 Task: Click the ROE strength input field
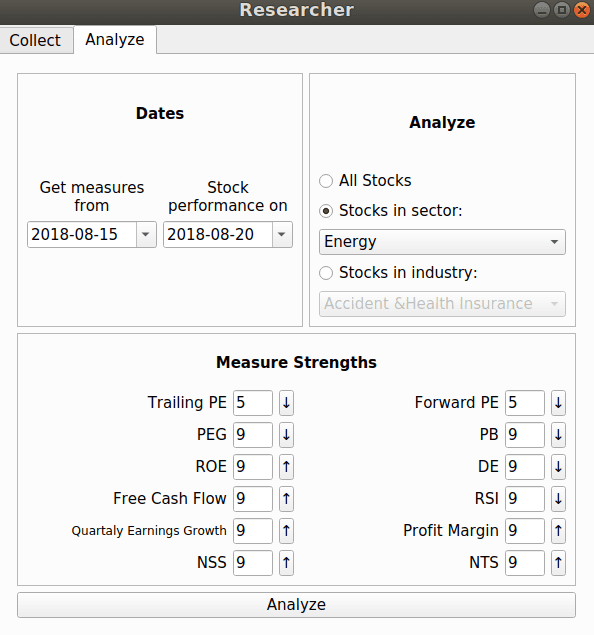pos(253,467)
